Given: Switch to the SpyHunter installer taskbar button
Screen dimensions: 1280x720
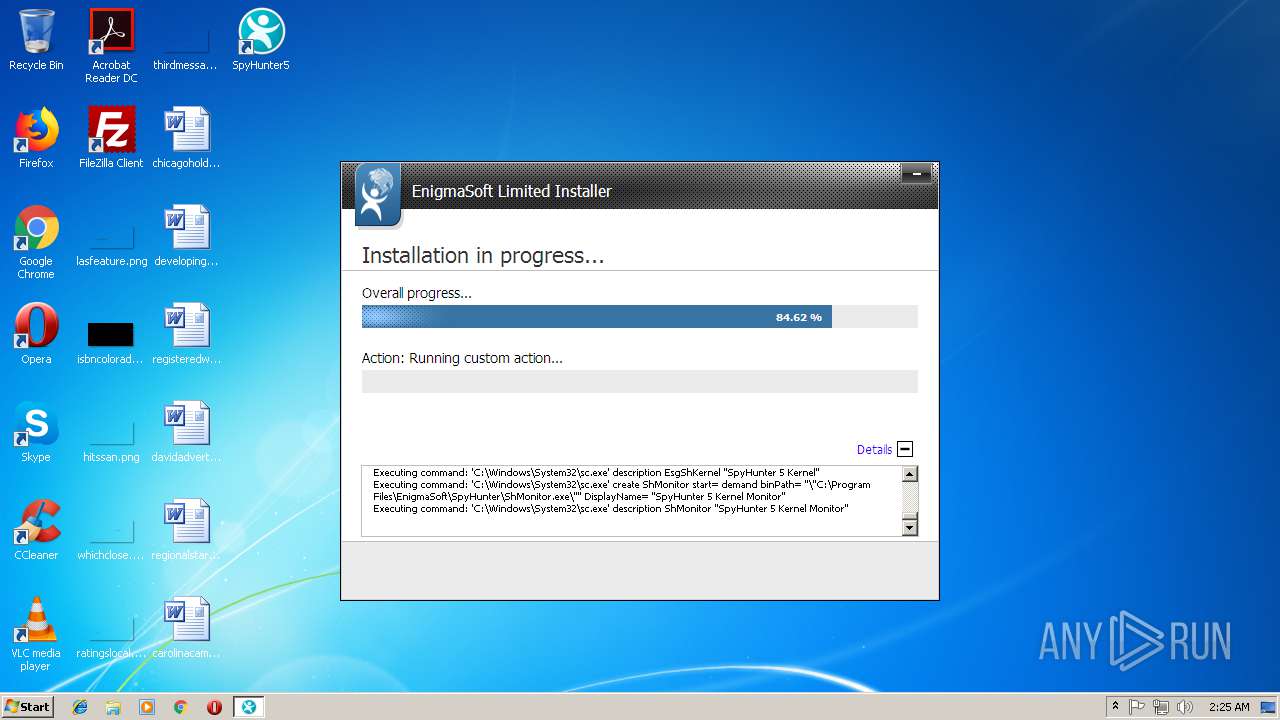Looking at the screenshot, I should 248,707.
